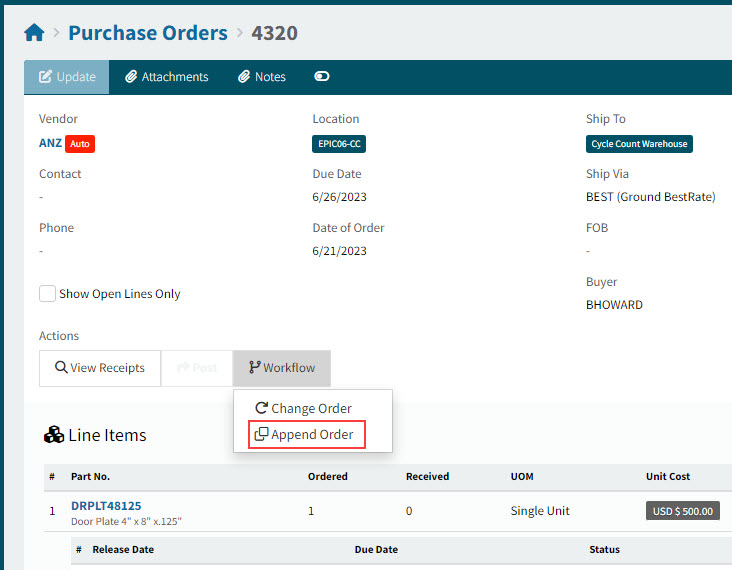Image resolution: width=732 pixels, height=570 pixels.
Task: Click the home icon in breadcrumb
Action: pos(34,33)
